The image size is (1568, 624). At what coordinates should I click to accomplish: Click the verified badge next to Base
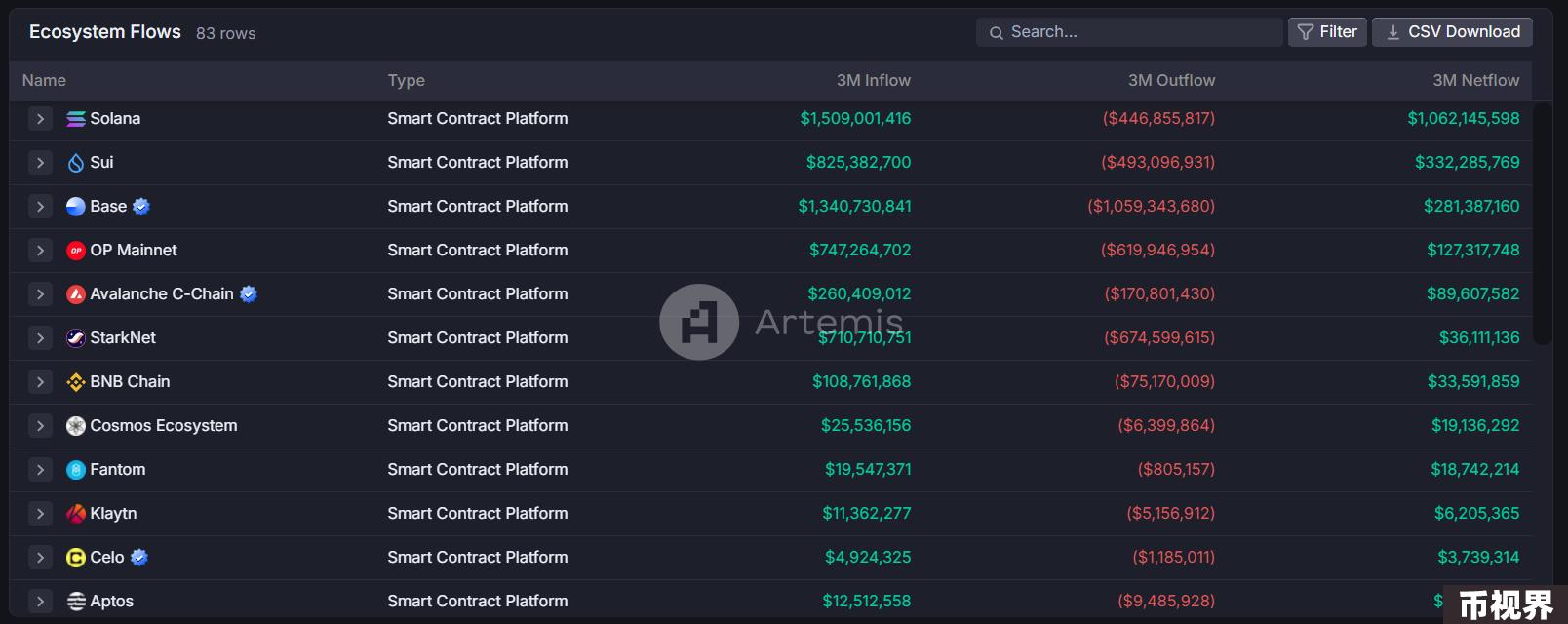coord(141,207)
